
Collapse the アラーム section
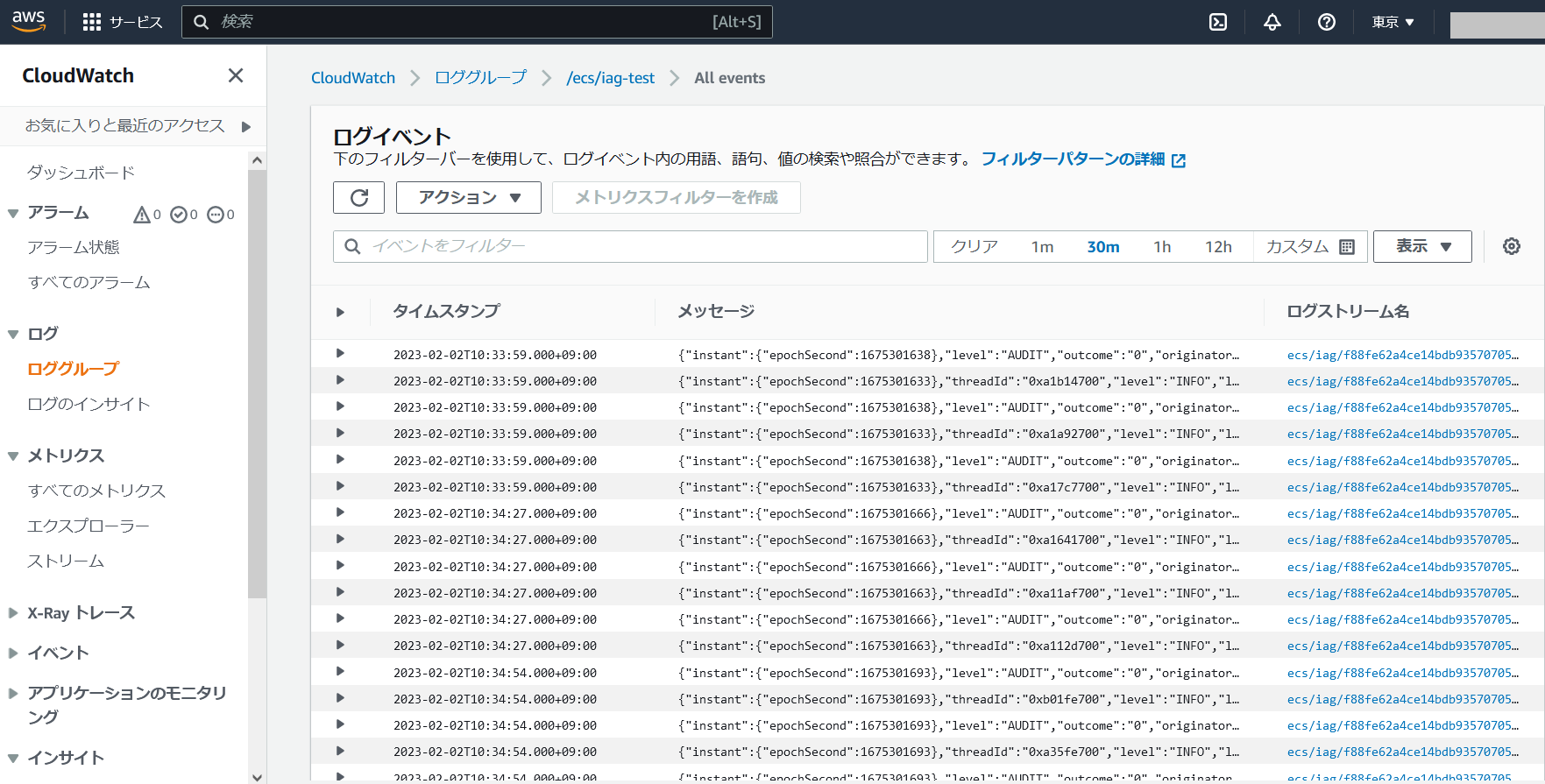[13, 214]
